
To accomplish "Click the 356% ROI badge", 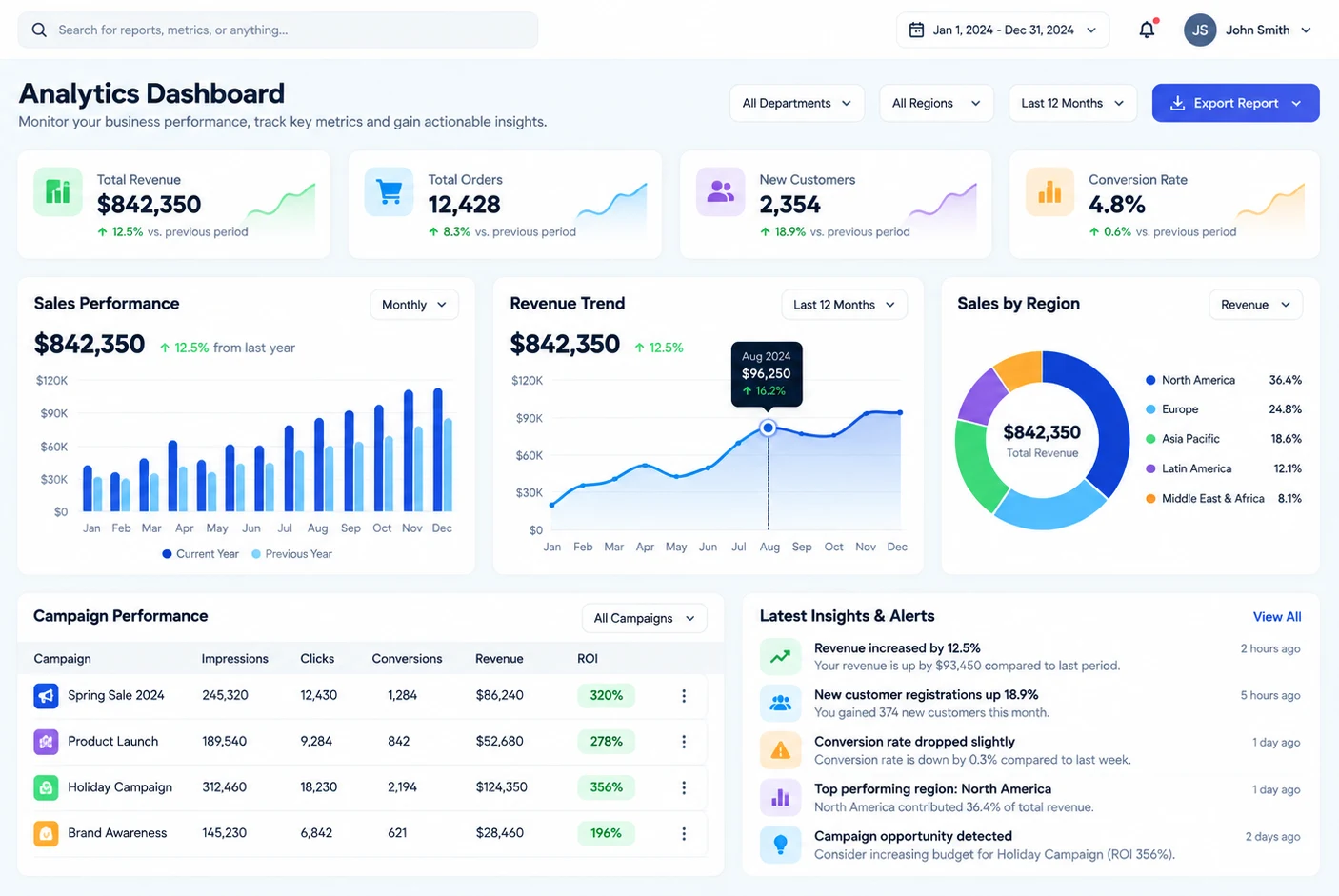I will pyautogui.click(x=607, y=787).
